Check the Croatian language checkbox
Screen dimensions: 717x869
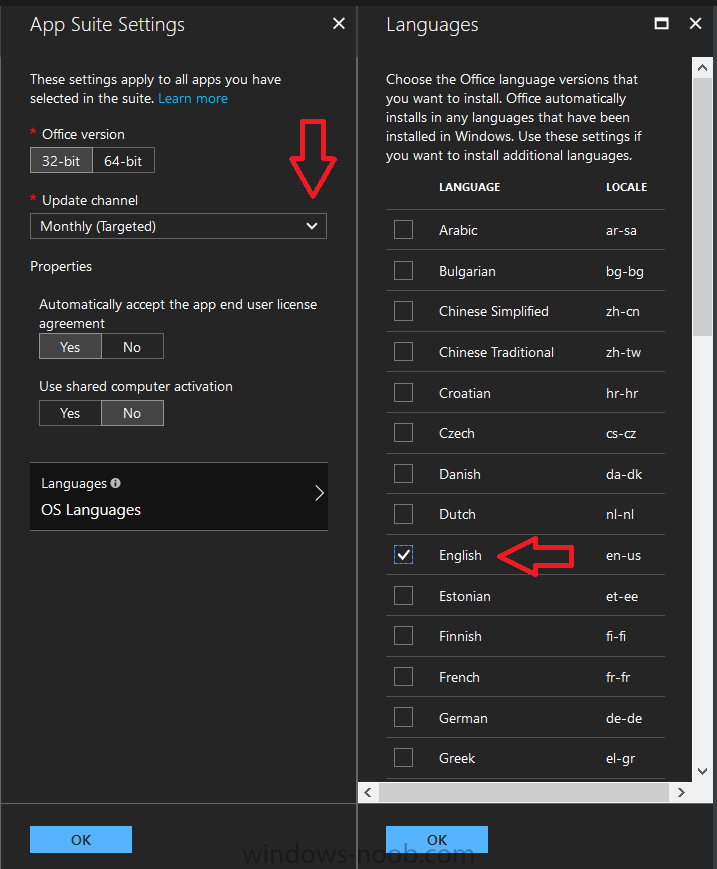pyautogui.click(x=403, y=392)
